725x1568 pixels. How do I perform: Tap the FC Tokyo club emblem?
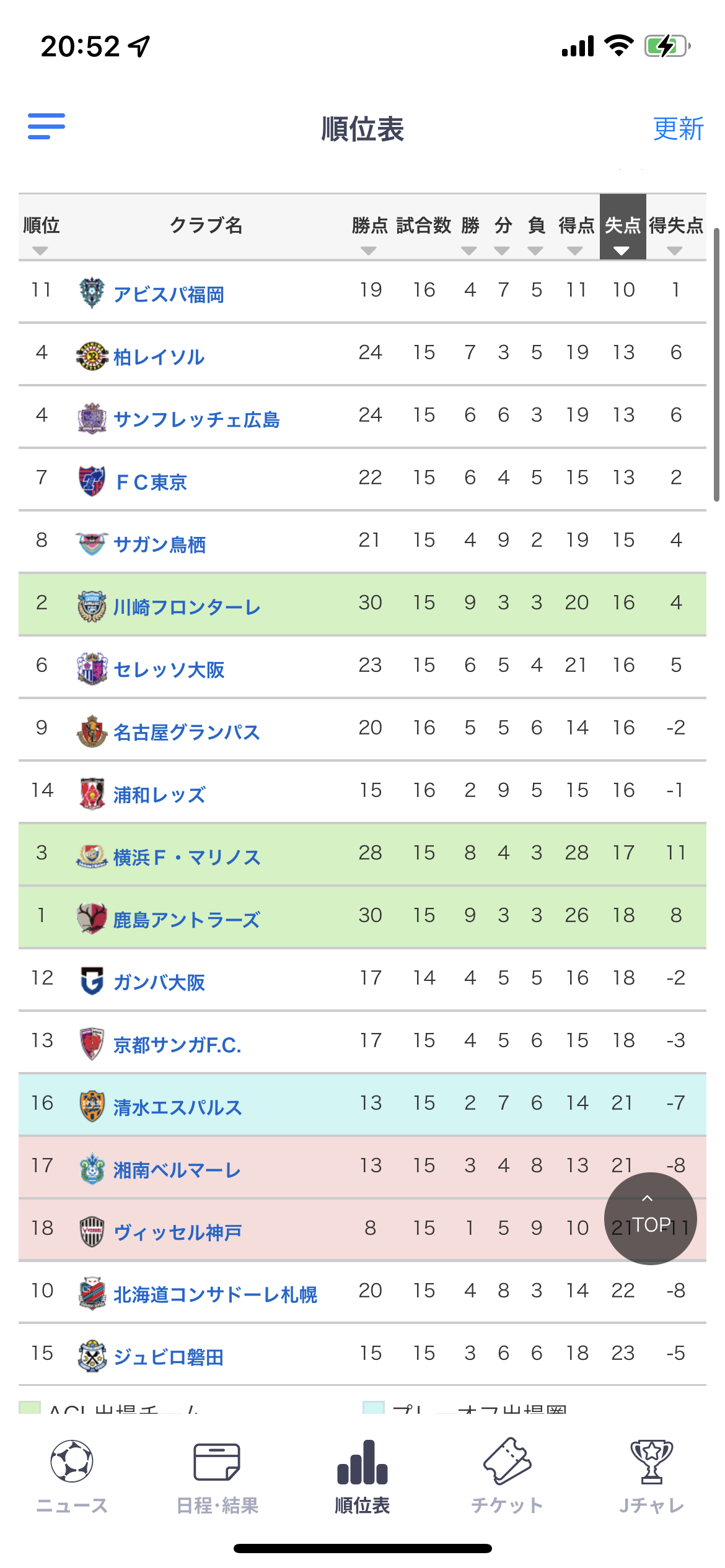click(x=92, y=481)
